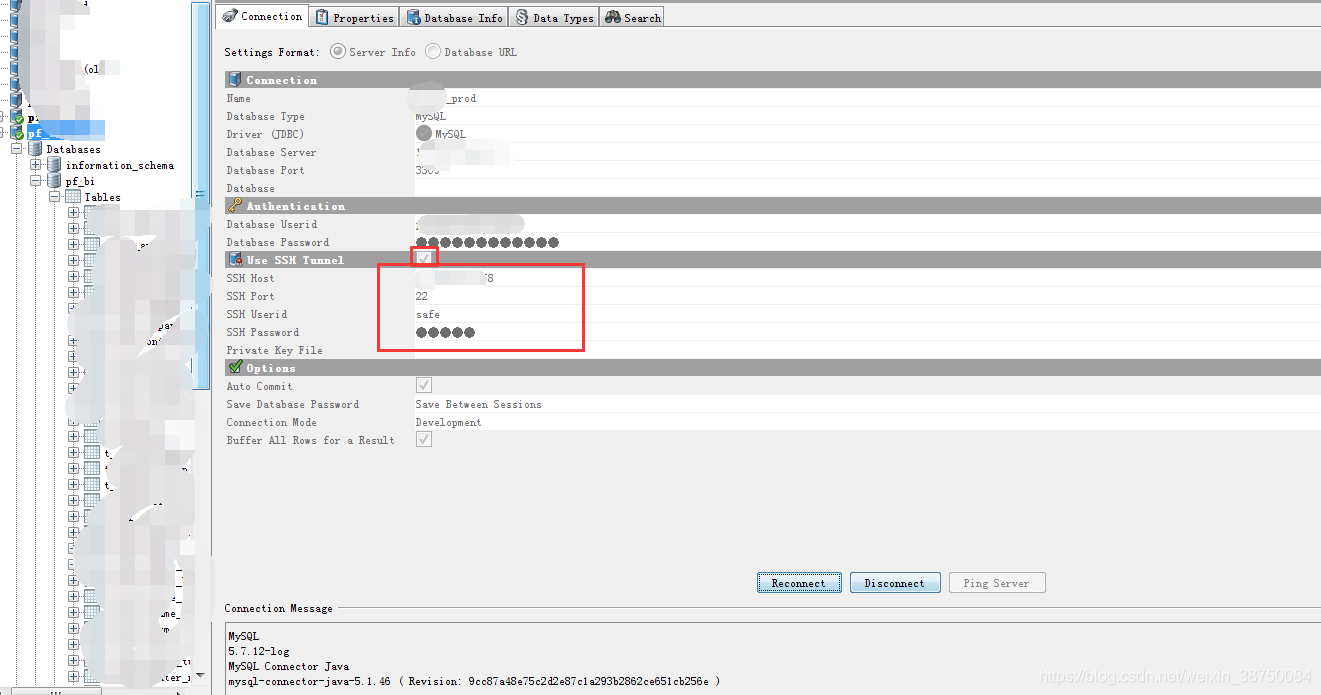The width and height of the screenshot is (1321, 695).
Task: Click the Ping Server button
Action: [996, 582]
